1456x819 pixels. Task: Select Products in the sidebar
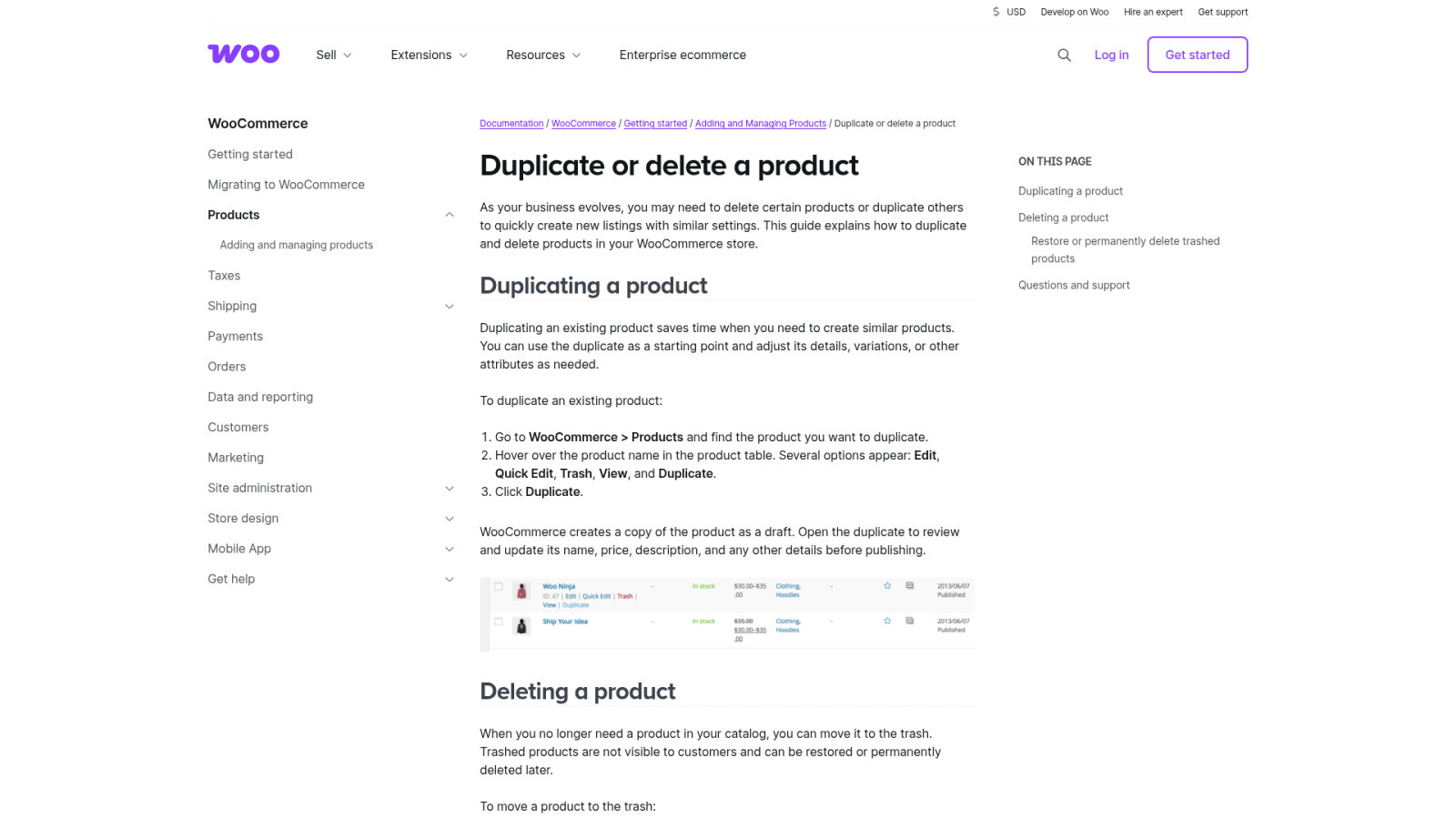[234, 215]
